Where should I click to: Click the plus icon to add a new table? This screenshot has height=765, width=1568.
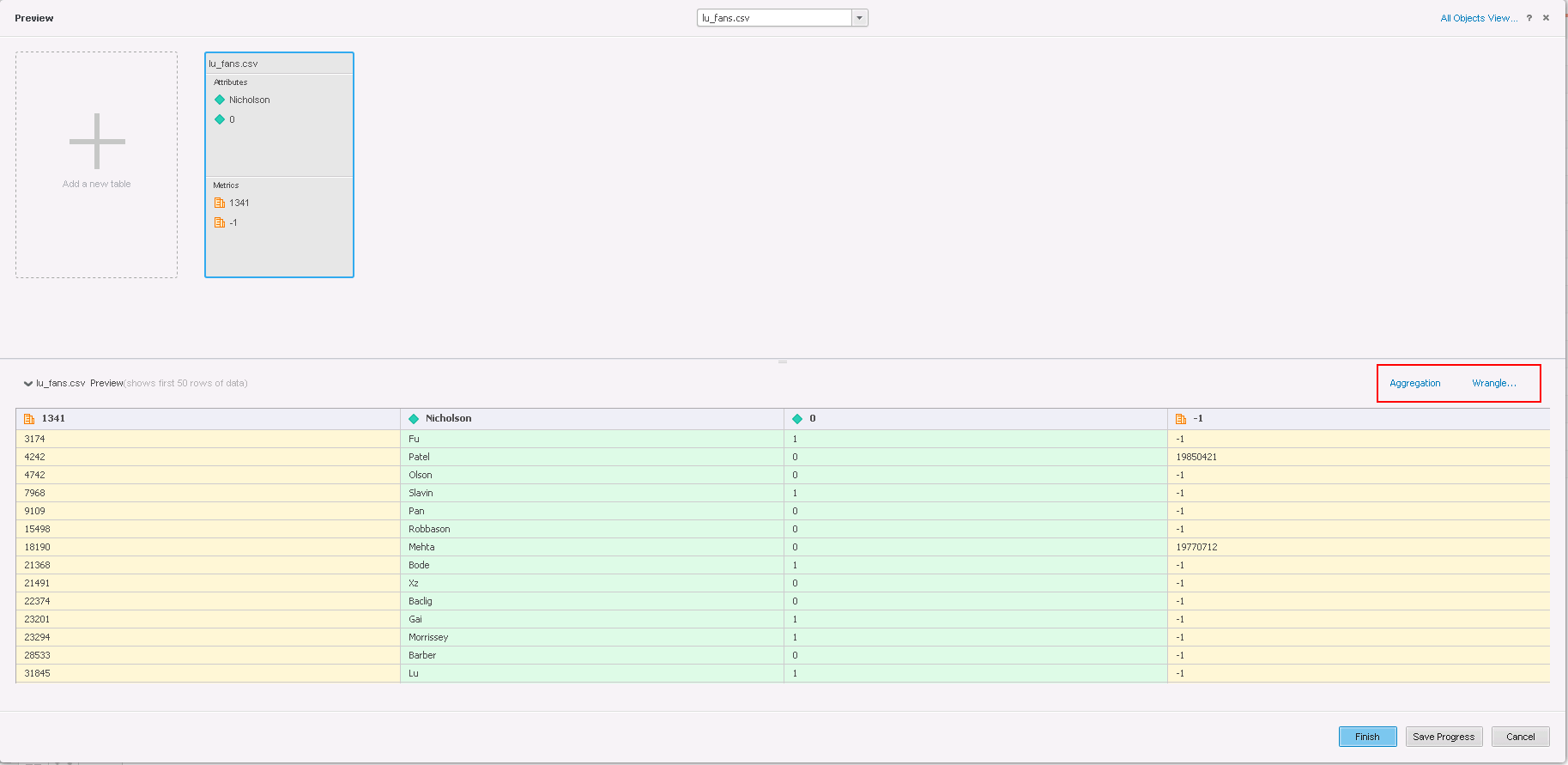click(x=97, y=142)
